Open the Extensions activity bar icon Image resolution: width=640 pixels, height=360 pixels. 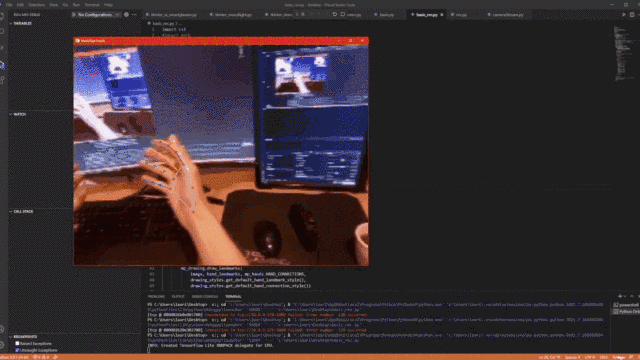coord(2,80)
